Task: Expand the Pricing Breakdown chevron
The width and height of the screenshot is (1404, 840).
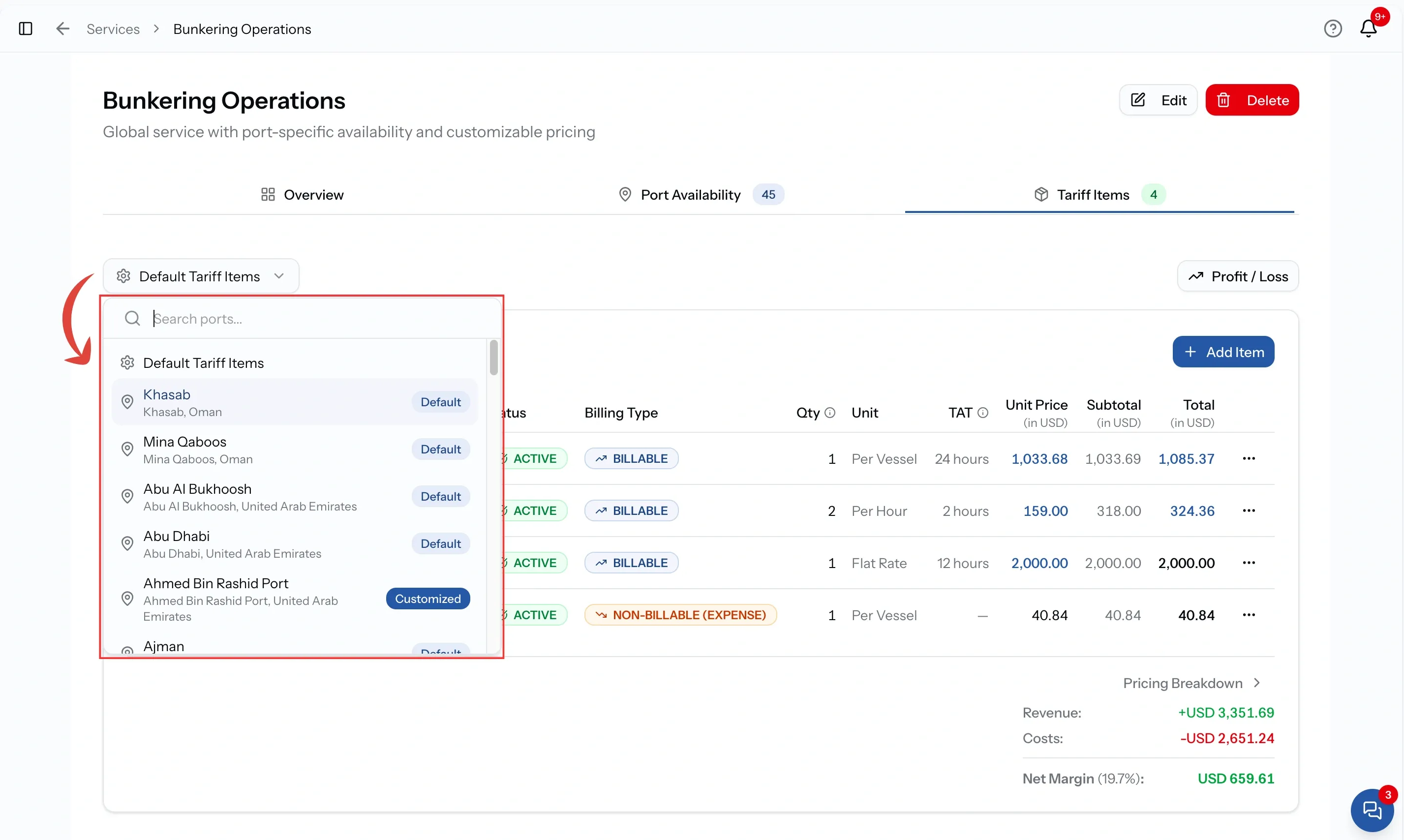Action: [x=1256, y=683]
